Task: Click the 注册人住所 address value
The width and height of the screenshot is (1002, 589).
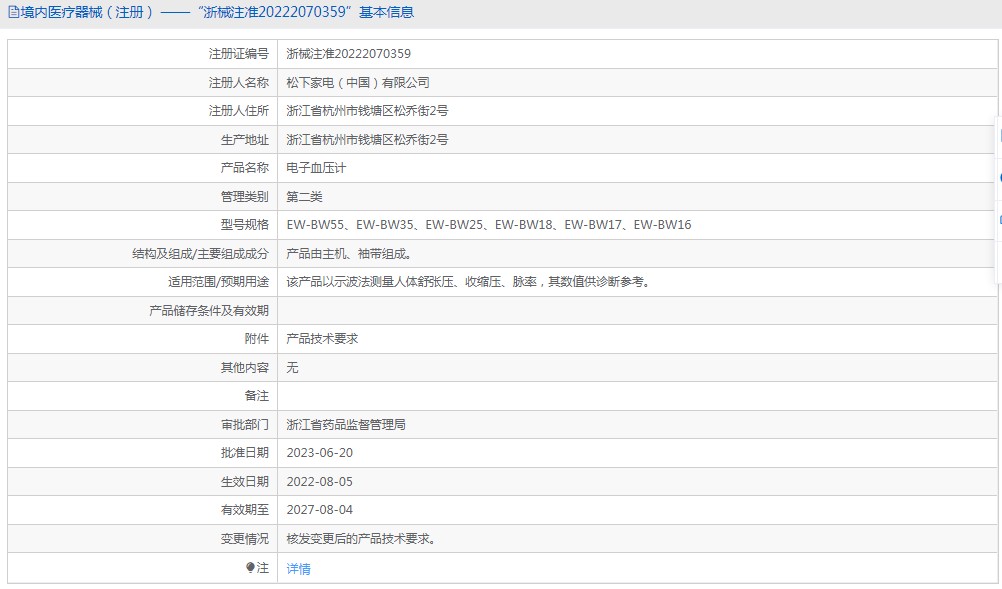Action: [x=367, y=111]
